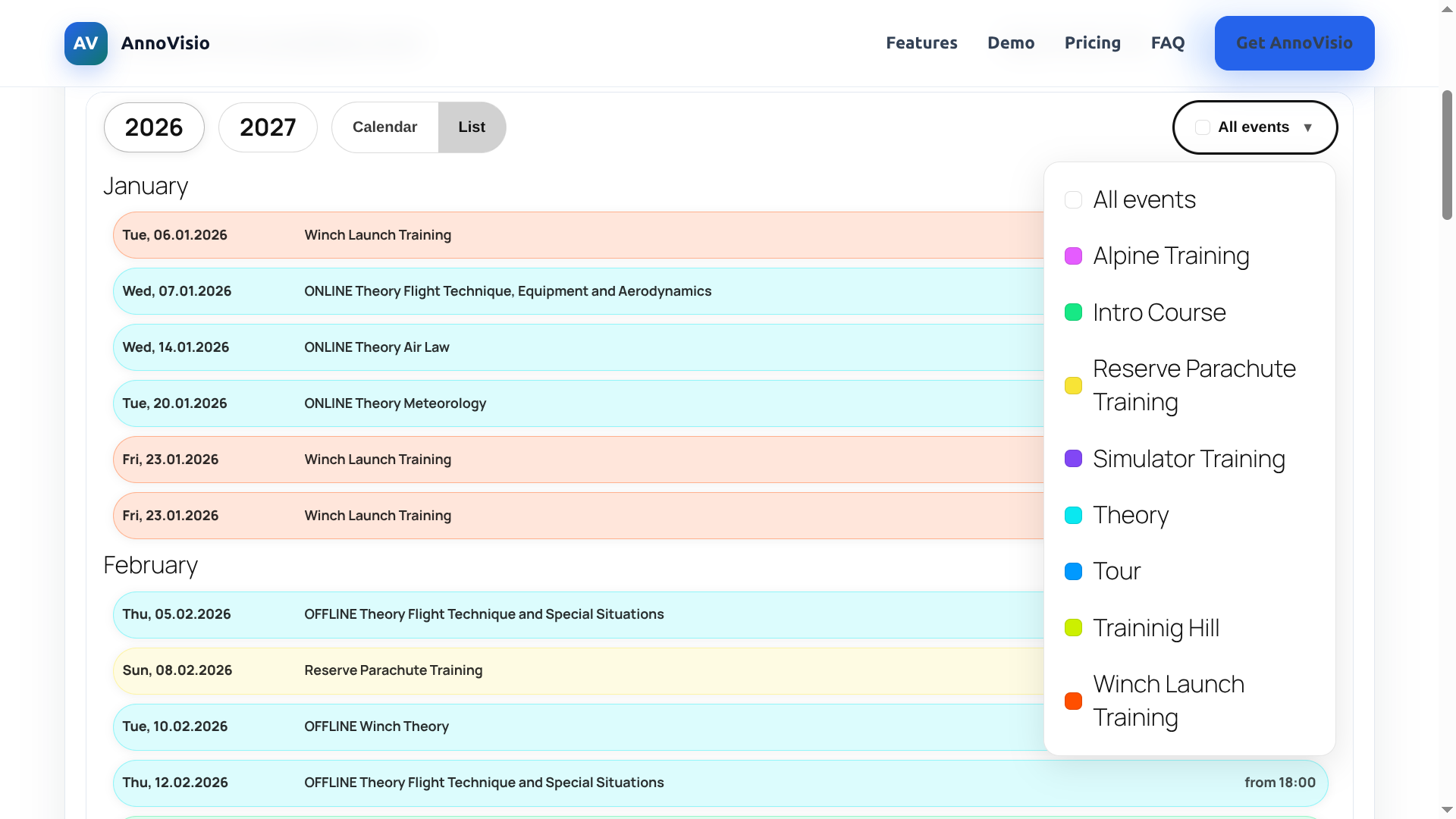The width and height of the screenshot is (1456, 819).
Task: Tick the All events white checkbox in the list
Action: [1073, 200]
